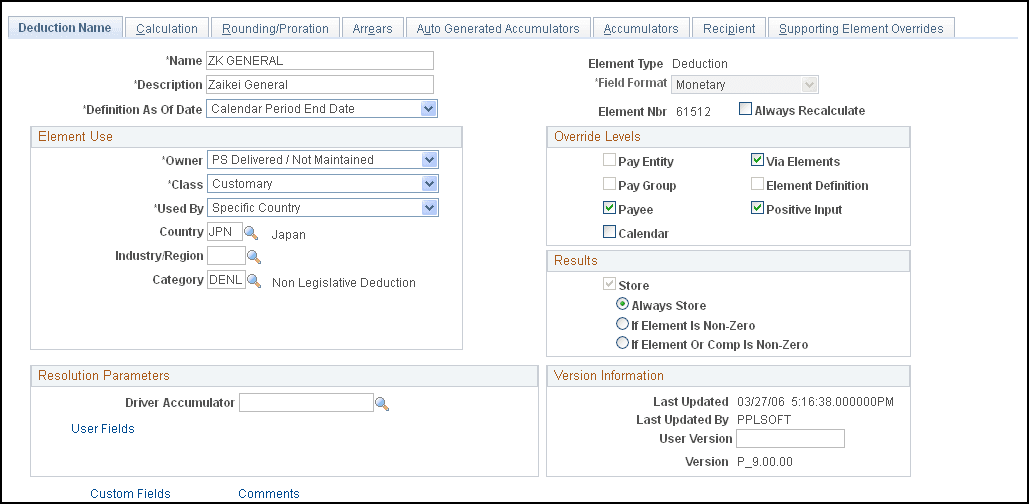This screenshot has height=504, width=1029.
Task: Open the Country lookup magnifier
Action: 252,233
